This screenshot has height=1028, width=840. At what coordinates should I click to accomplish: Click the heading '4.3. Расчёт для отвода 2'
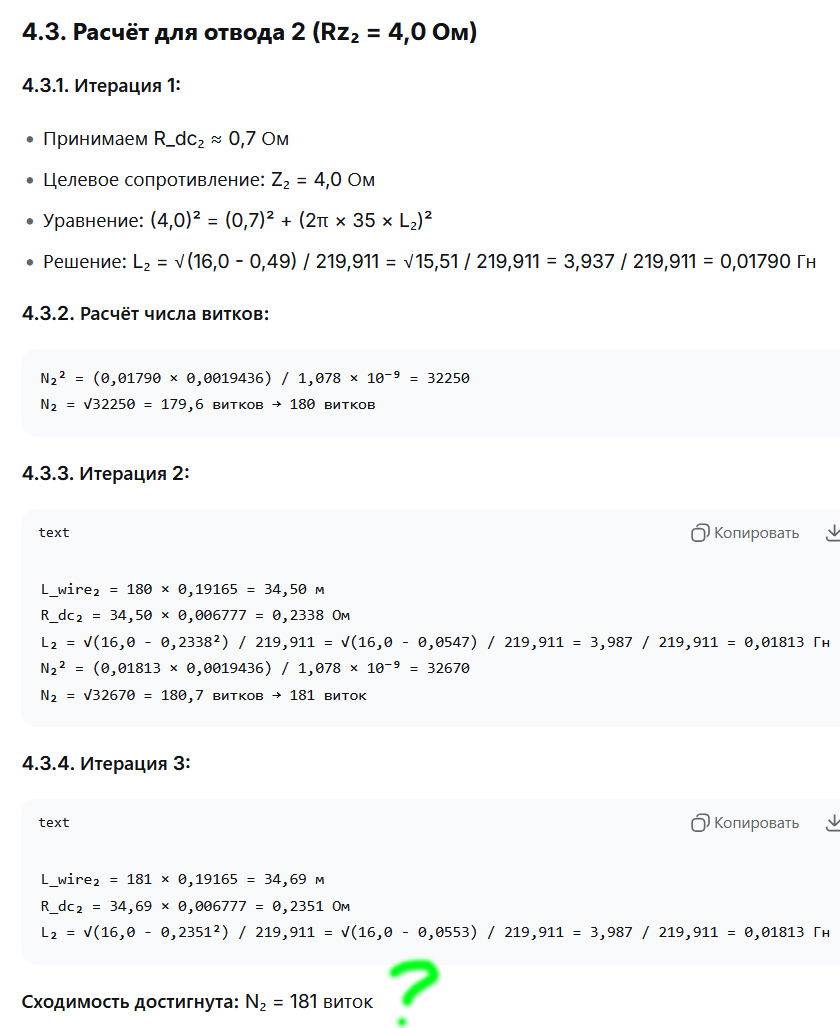coord(249,32)
